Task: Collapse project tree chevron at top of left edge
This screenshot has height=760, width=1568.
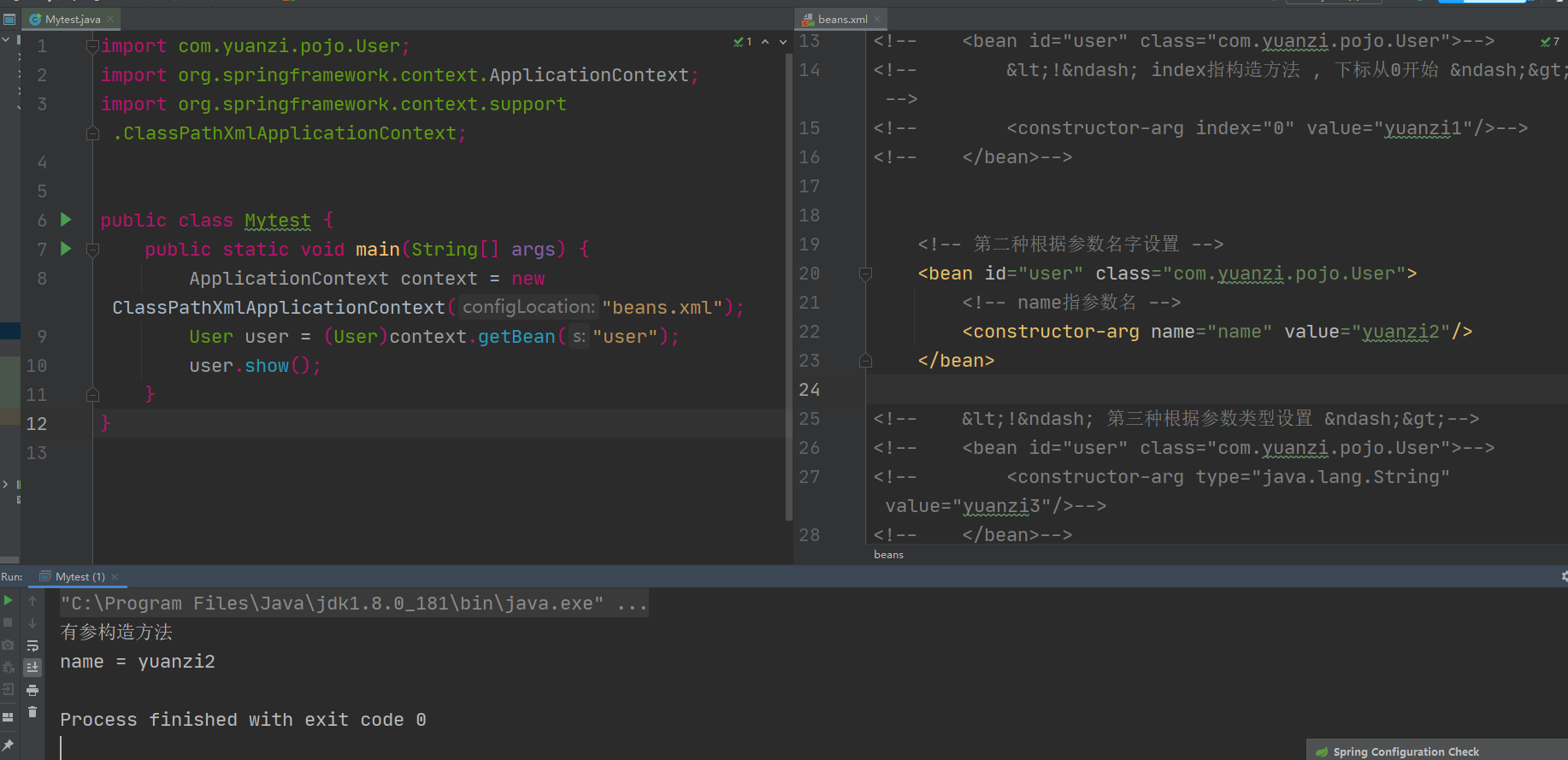Action: pos(6,39)
